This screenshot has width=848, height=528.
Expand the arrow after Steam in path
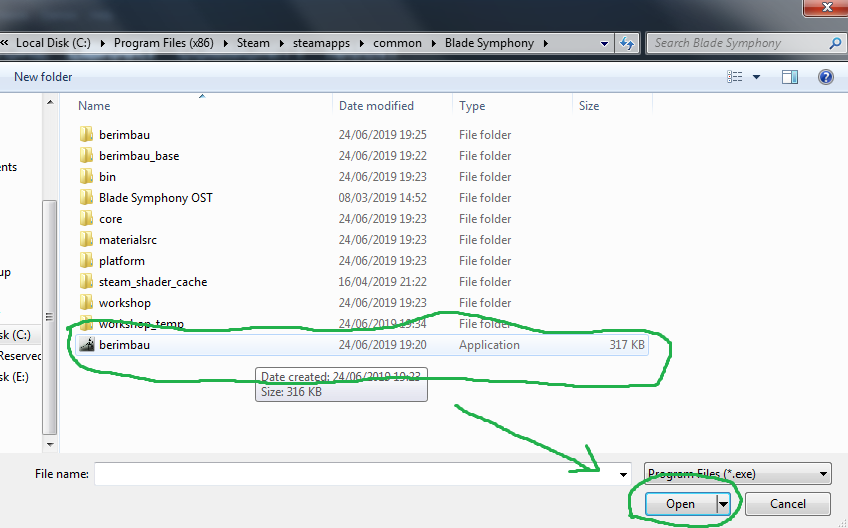click(x=281, y=43)
